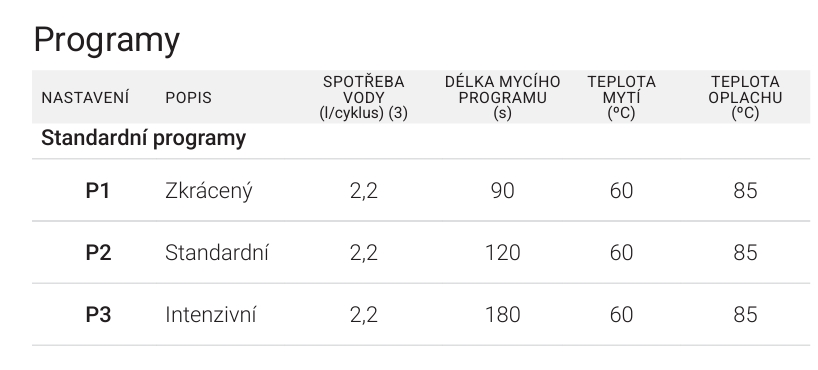The width and height of the screenshot is (818, 370).
Task: Select the DÉLKA MYCÍHO PROGRAMU header
Action: (502, 98)
